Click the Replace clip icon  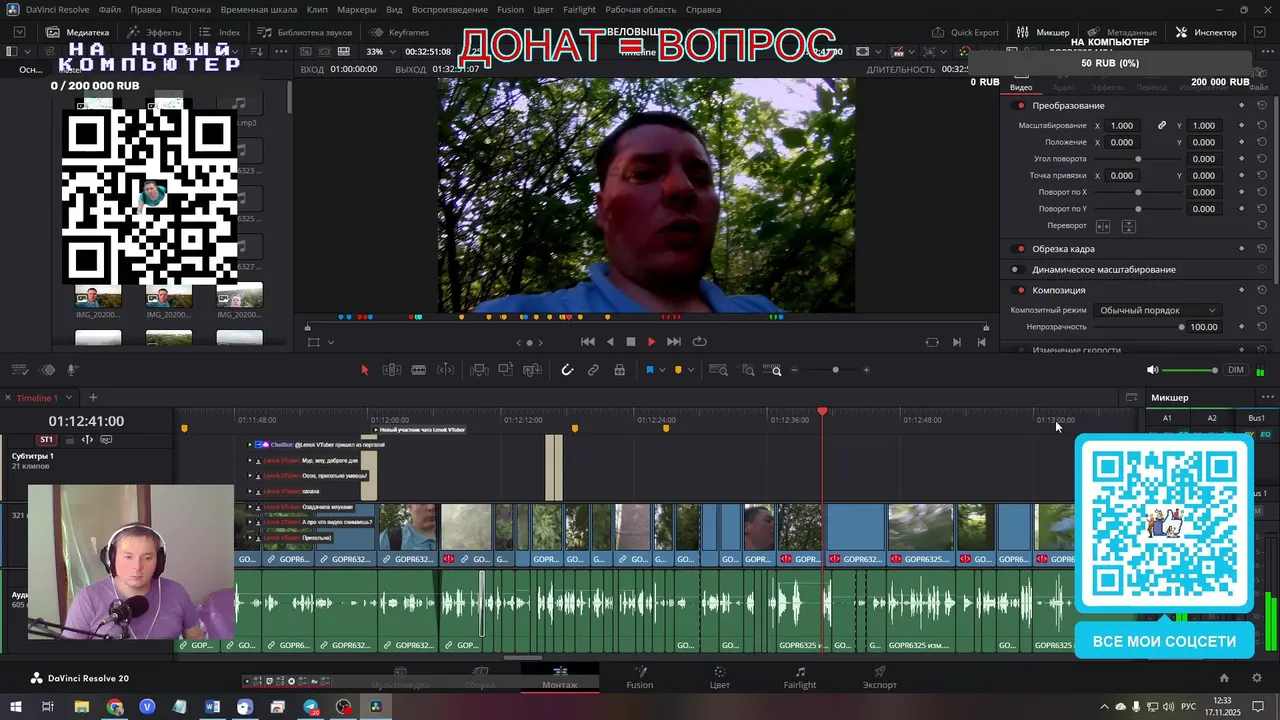tap(533, 370)
